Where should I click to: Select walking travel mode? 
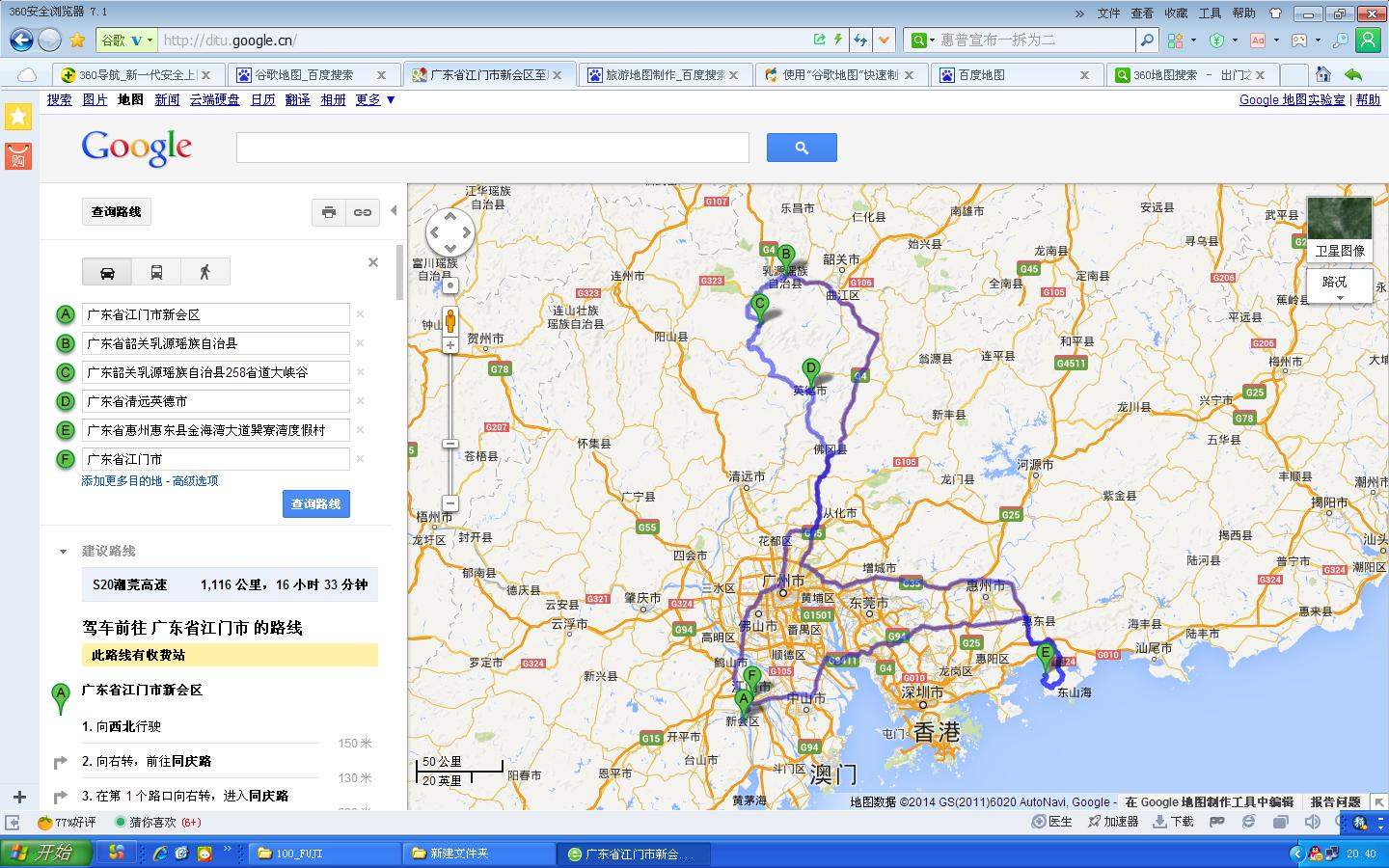point(204,272)
